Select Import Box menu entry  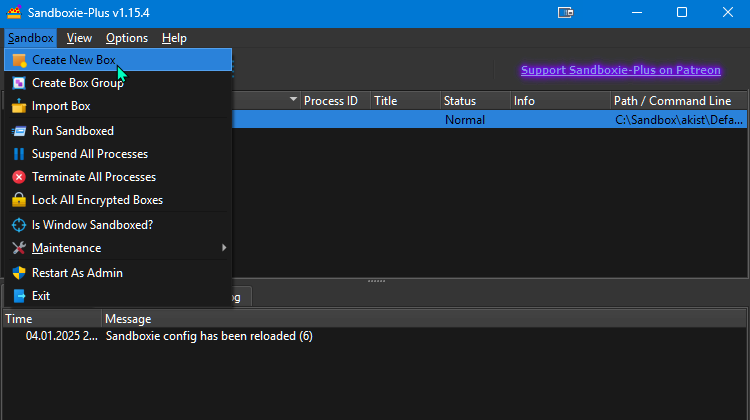pos(118,106)
